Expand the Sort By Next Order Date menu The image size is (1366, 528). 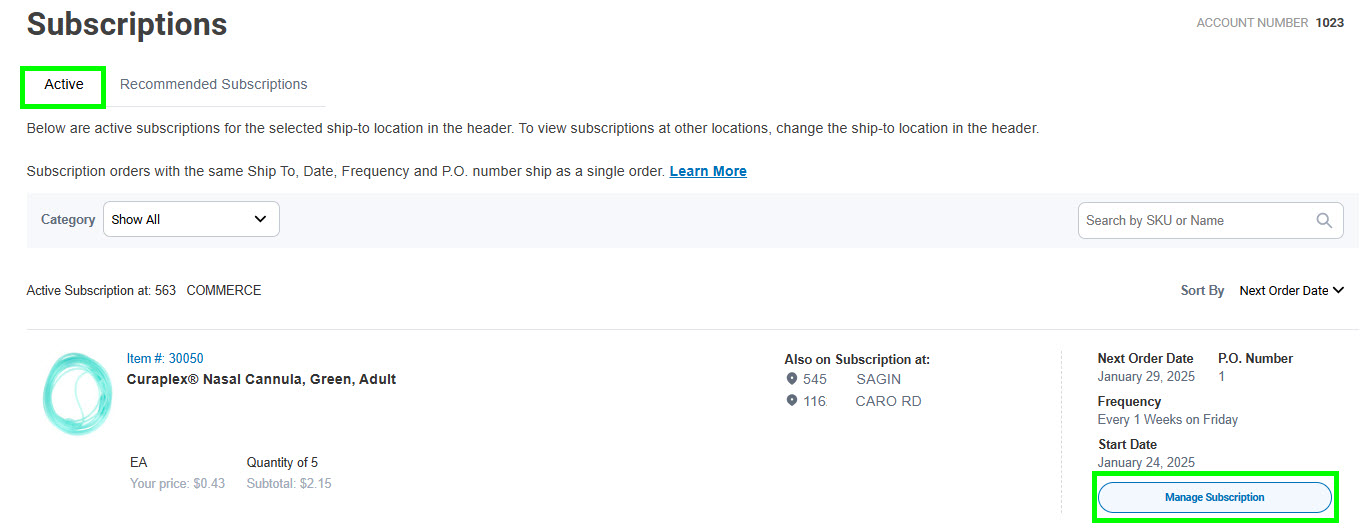[x=1291, y=291]
